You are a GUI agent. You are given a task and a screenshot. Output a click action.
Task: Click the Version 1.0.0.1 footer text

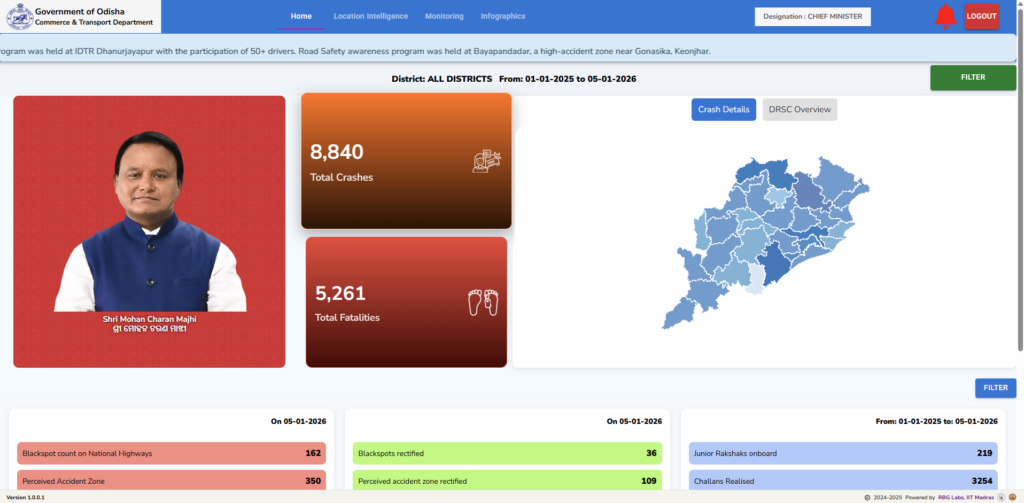(x=25, y=498)
